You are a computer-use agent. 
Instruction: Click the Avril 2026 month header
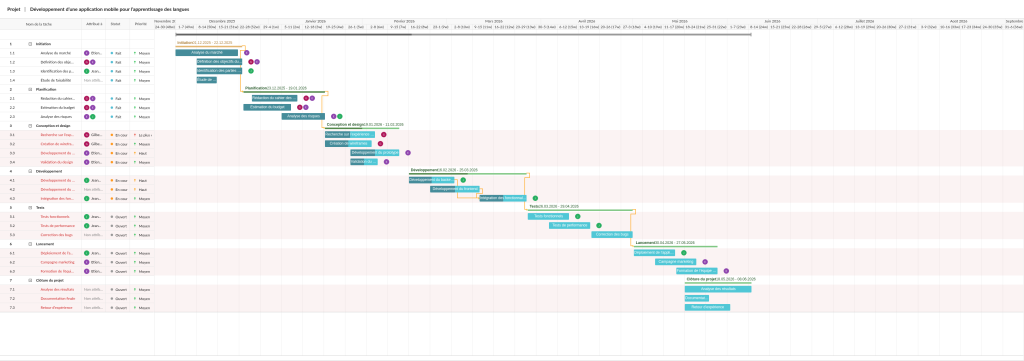click(586, 21)
